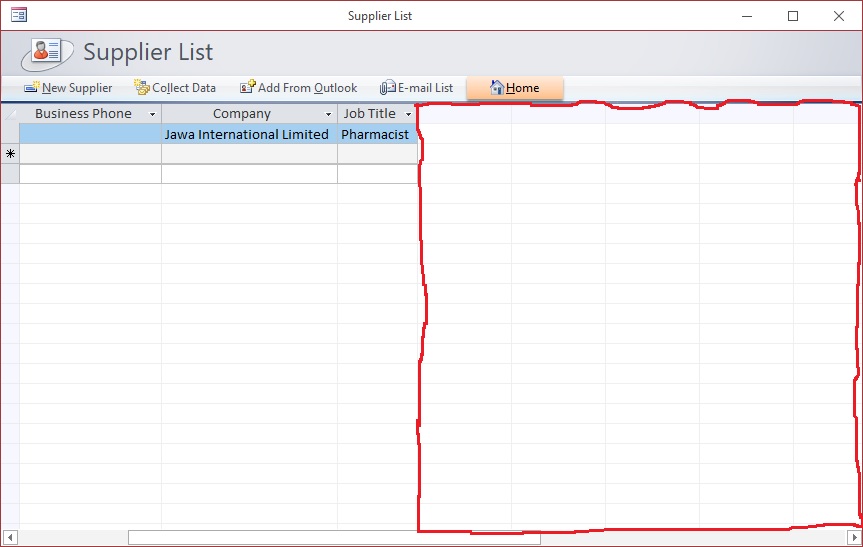Click the horizontal scrollbar right arrow
Screen dimensions: 863x547
tap(854, 537)
